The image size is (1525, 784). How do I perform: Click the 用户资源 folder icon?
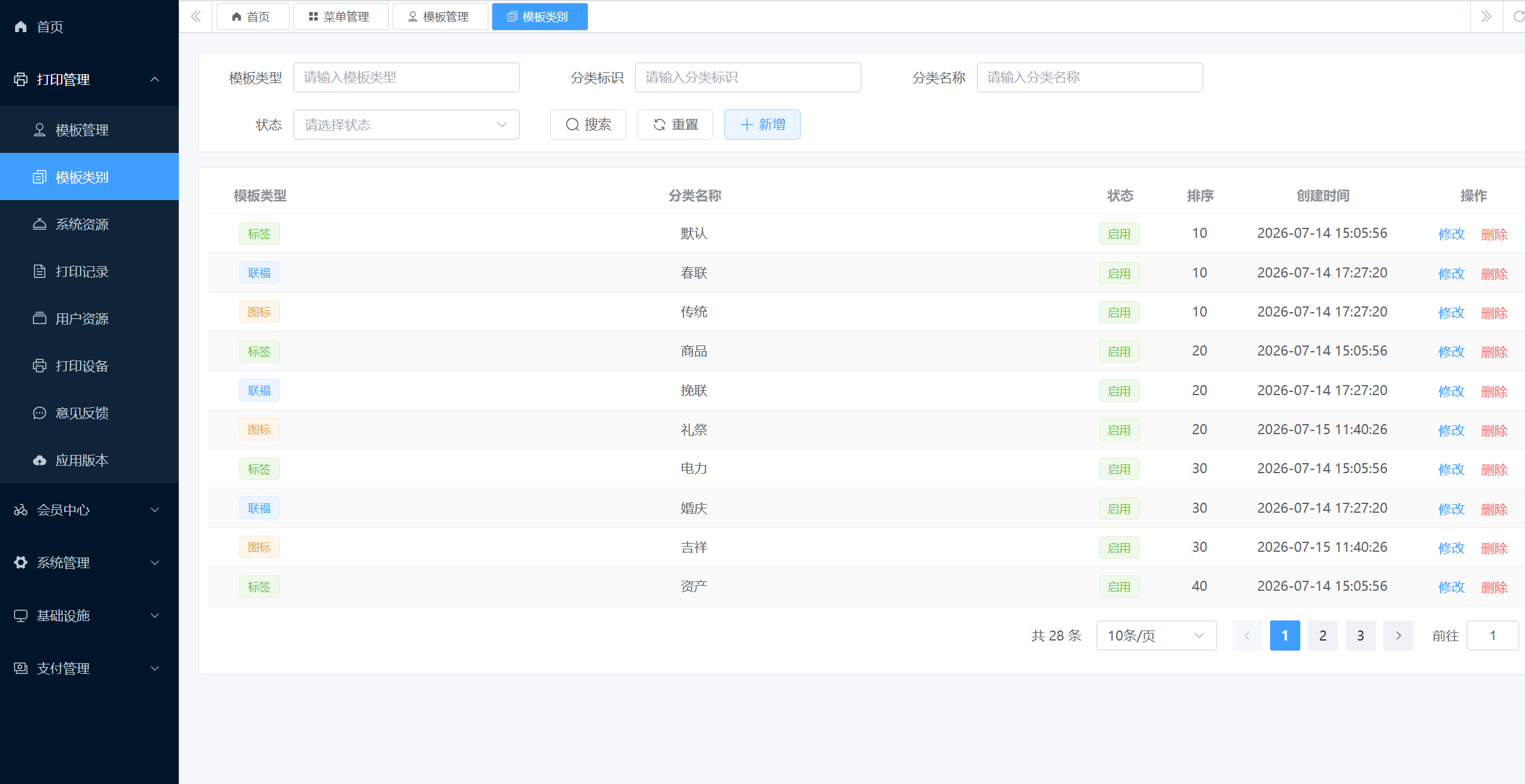point(40,318)
